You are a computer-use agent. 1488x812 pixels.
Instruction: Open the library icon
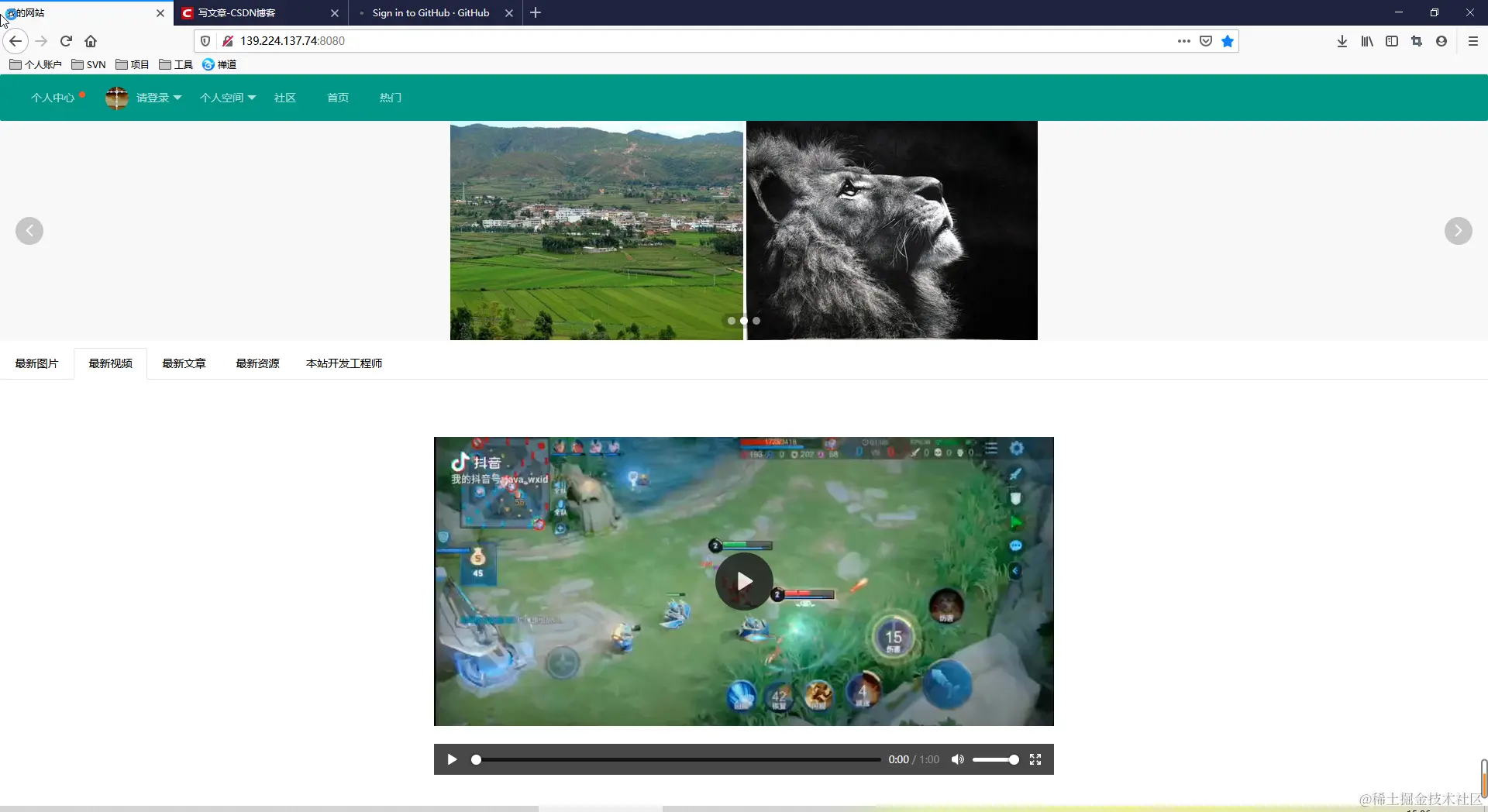(x=1367, y=41)
